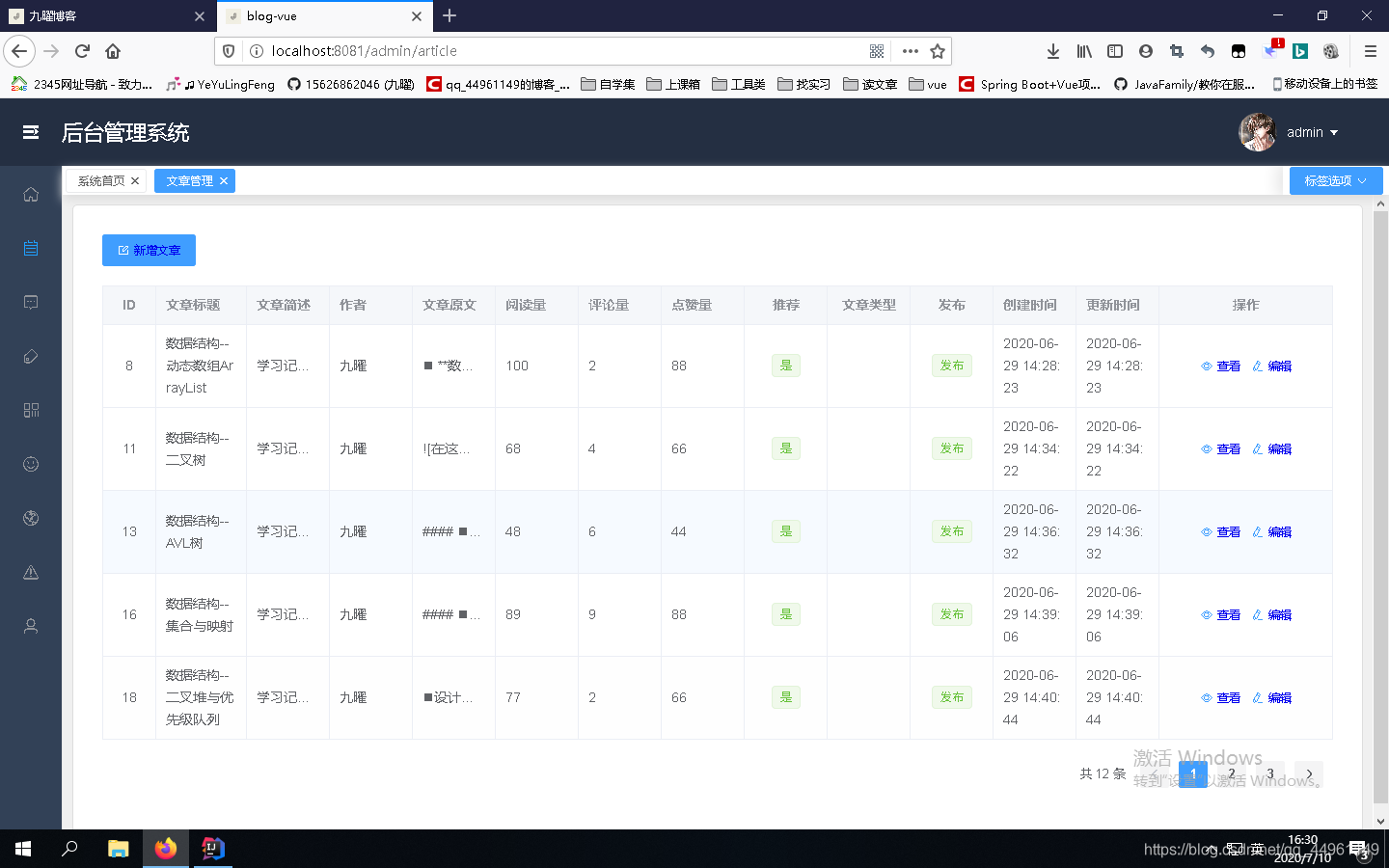Open the 标签选项 dropdown
Screen dimensions: 1389x868
(x=1336, y=180)
